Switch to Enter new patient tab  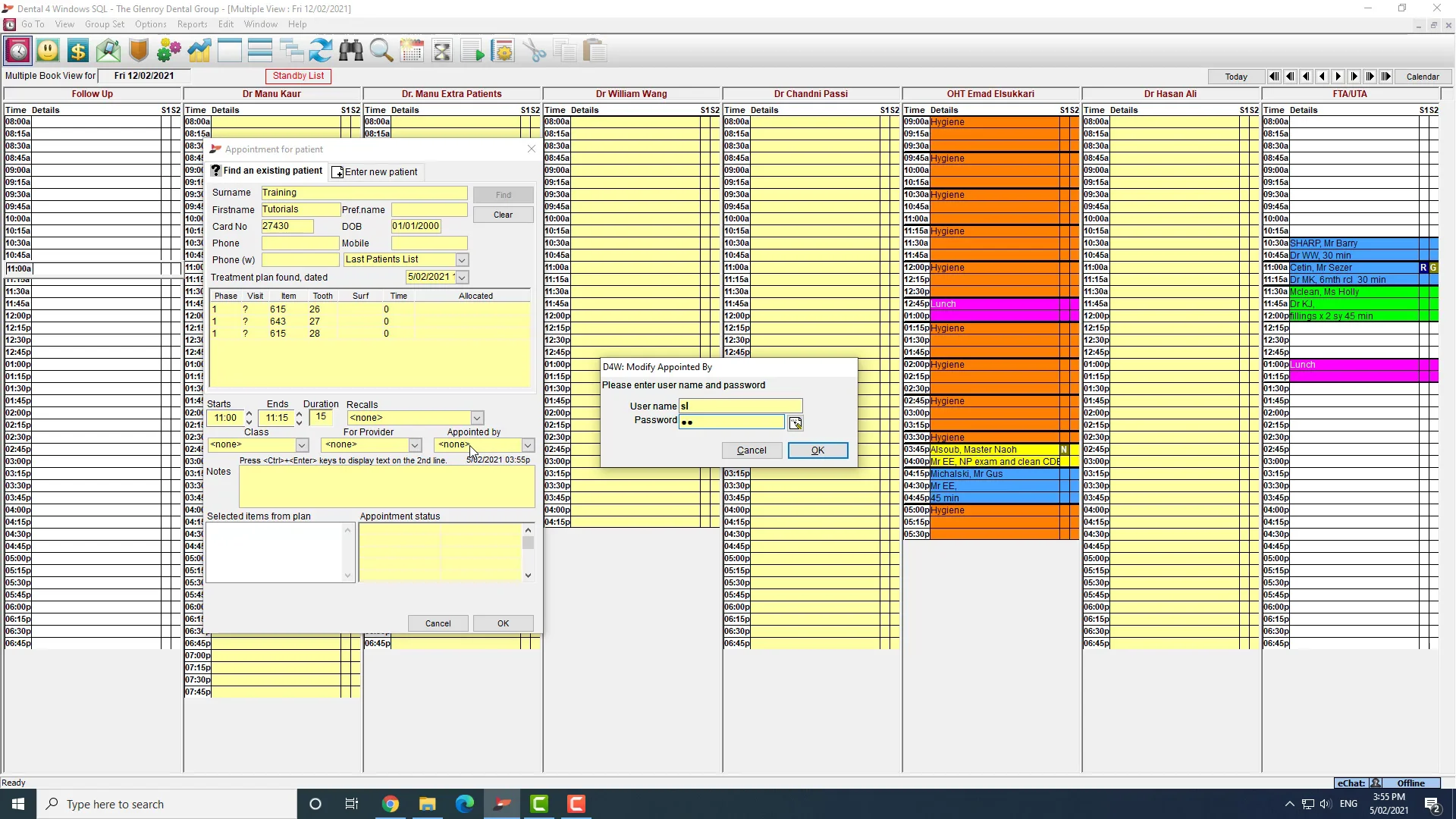[375, 172]
